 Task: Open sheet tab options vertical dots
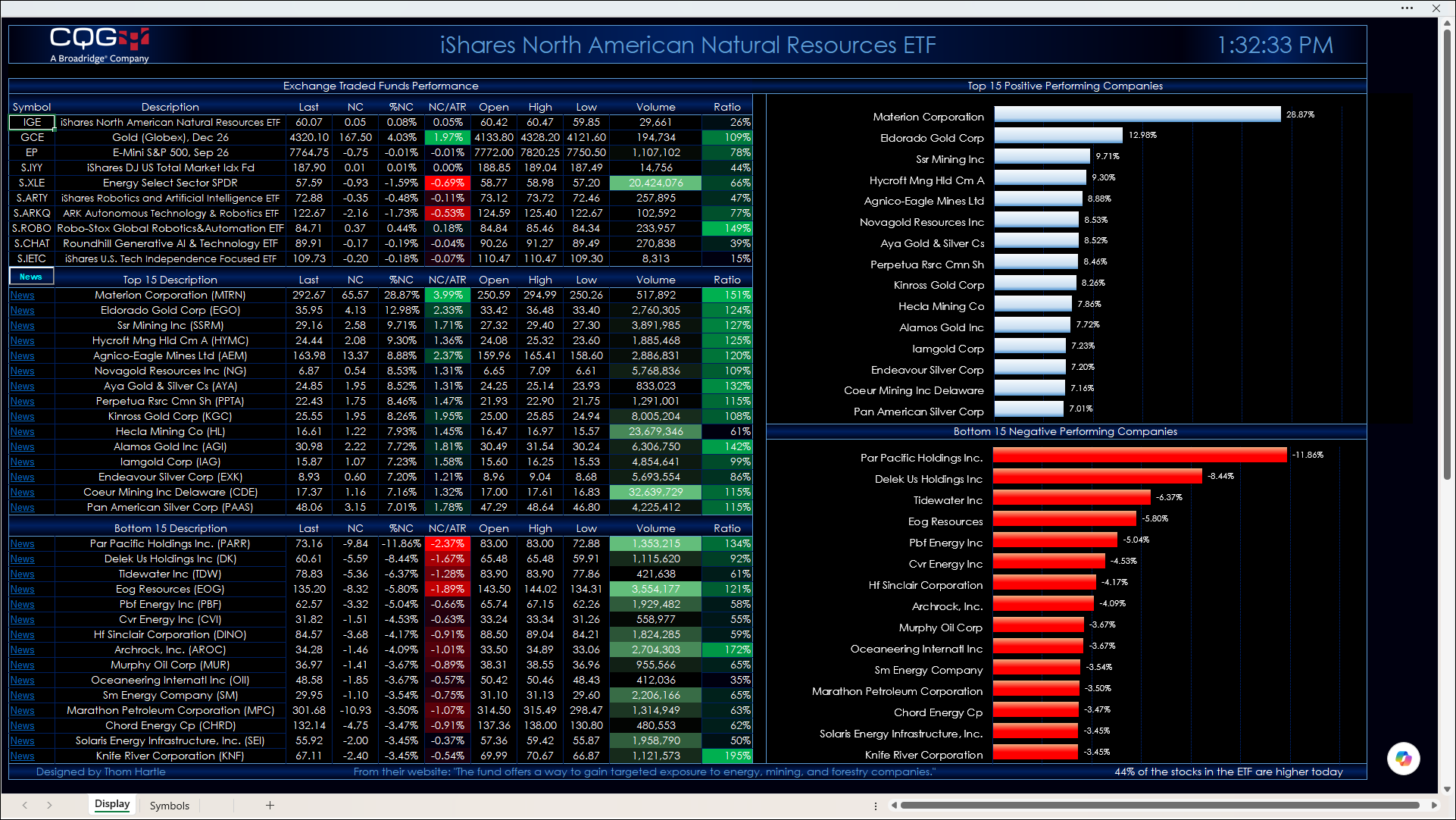(x=875, y=806)
